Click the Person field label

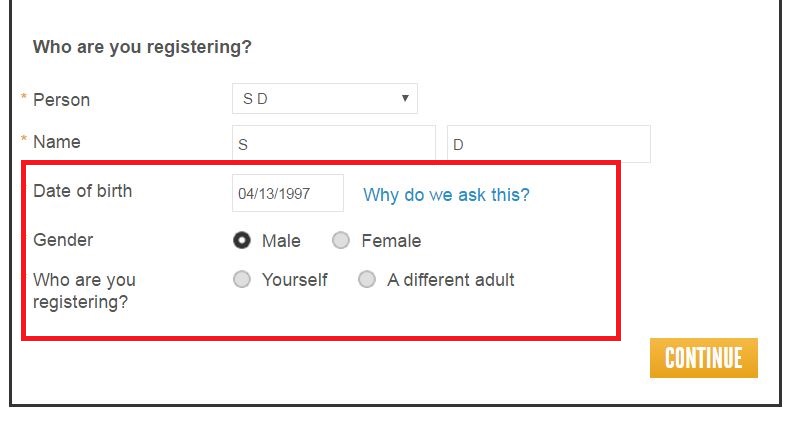[61, 100]
